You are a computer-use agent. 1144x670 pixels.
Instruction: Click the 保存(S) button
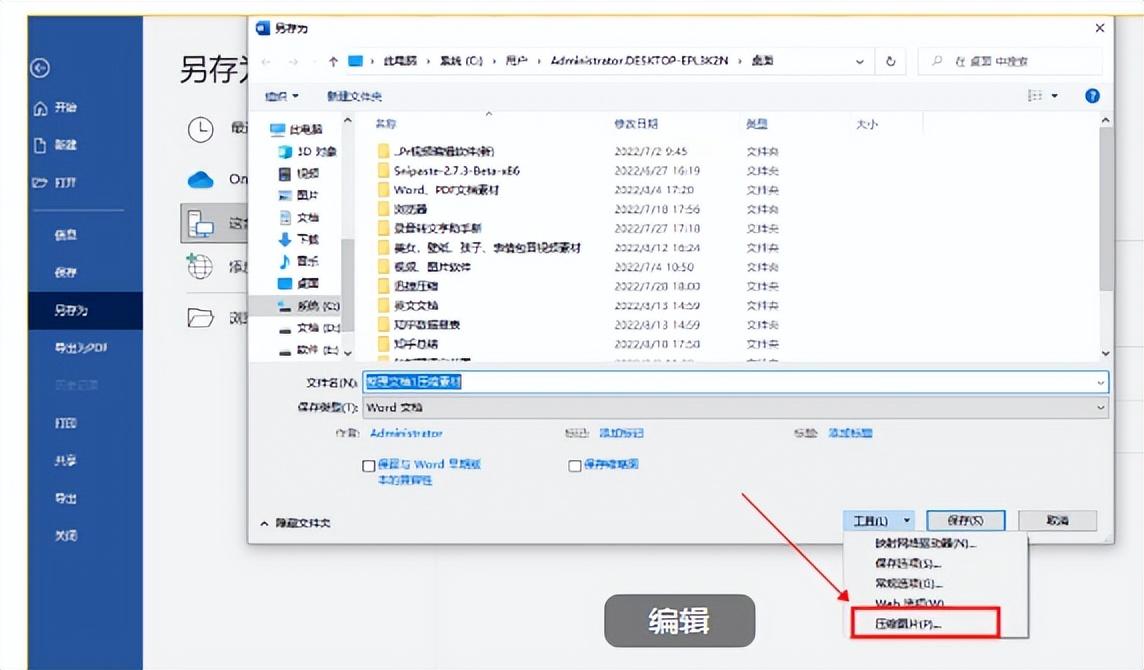(965, 520)
